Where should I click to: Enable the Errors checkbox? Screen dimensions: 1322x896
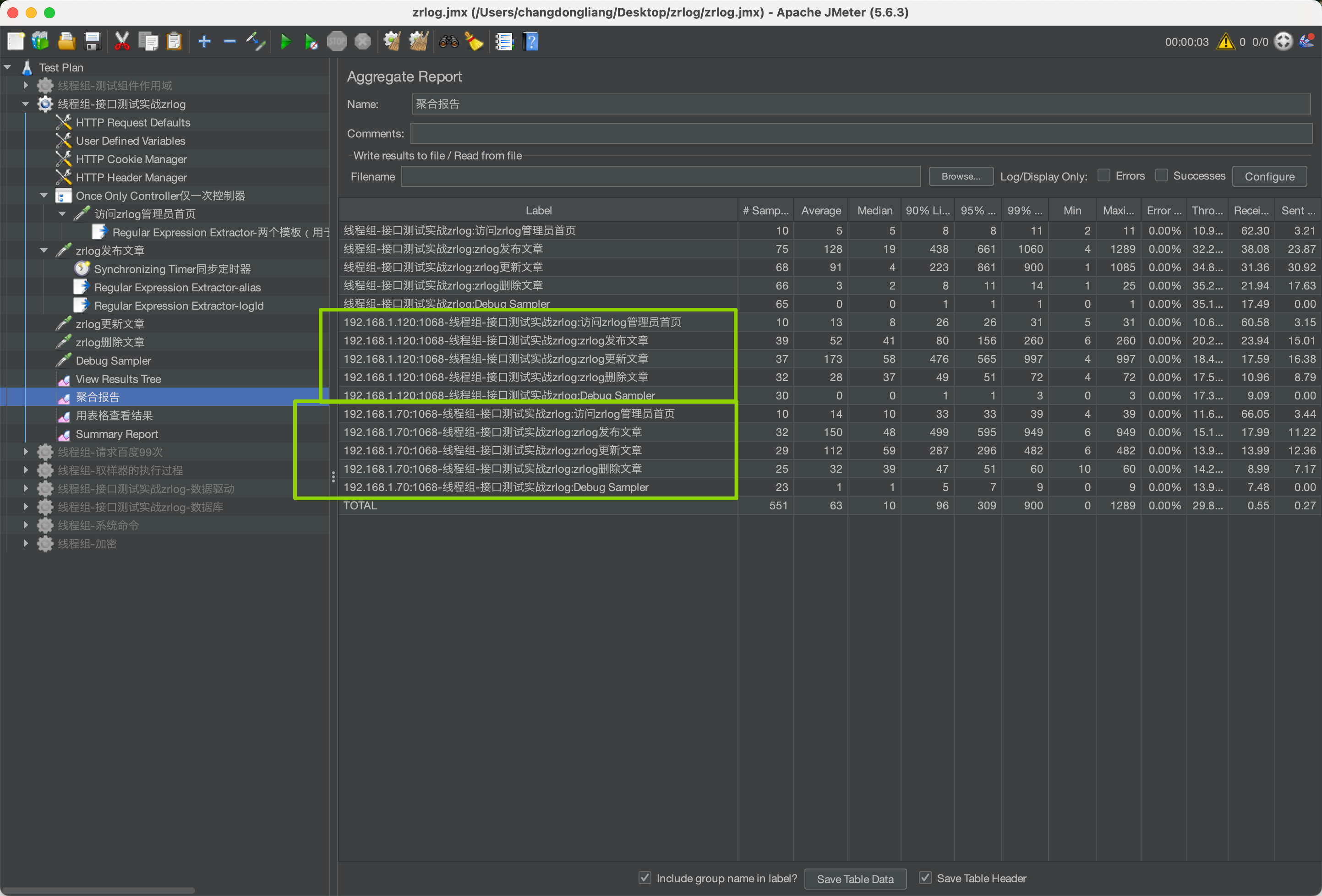tap(1103, 176)
